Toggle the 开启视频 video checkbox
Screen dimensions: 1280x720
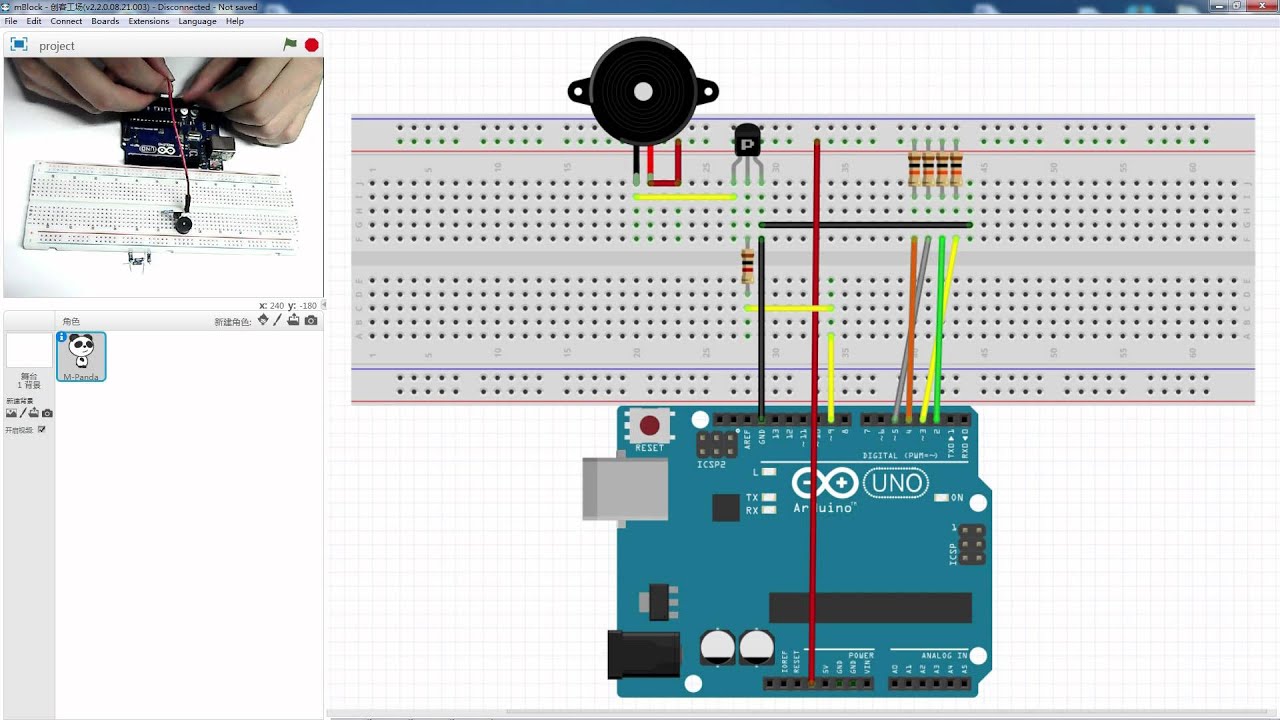point(41,430)
